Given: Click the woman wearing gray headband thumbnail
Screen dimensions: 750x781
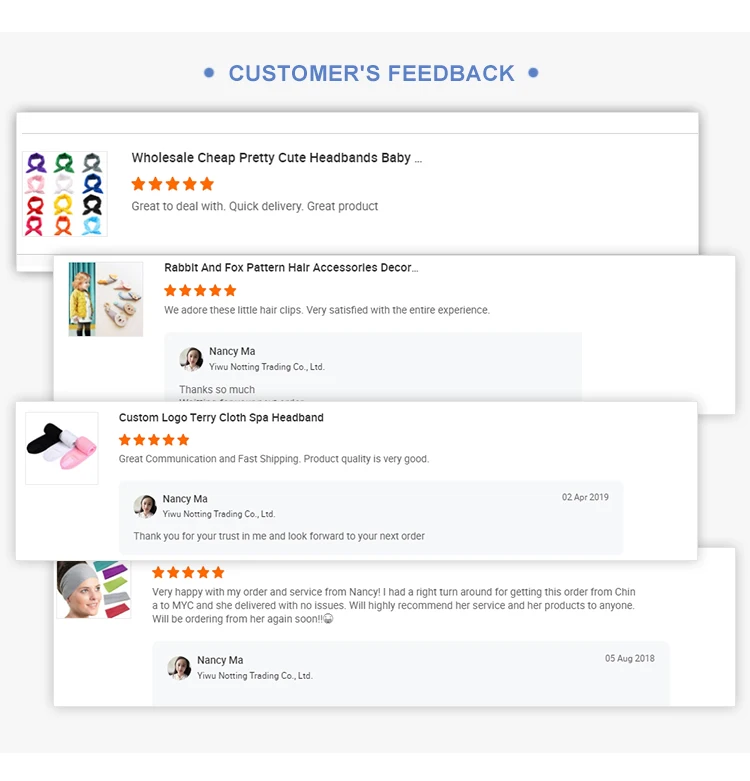Looking at the screenshot, I should click(93, 590).
